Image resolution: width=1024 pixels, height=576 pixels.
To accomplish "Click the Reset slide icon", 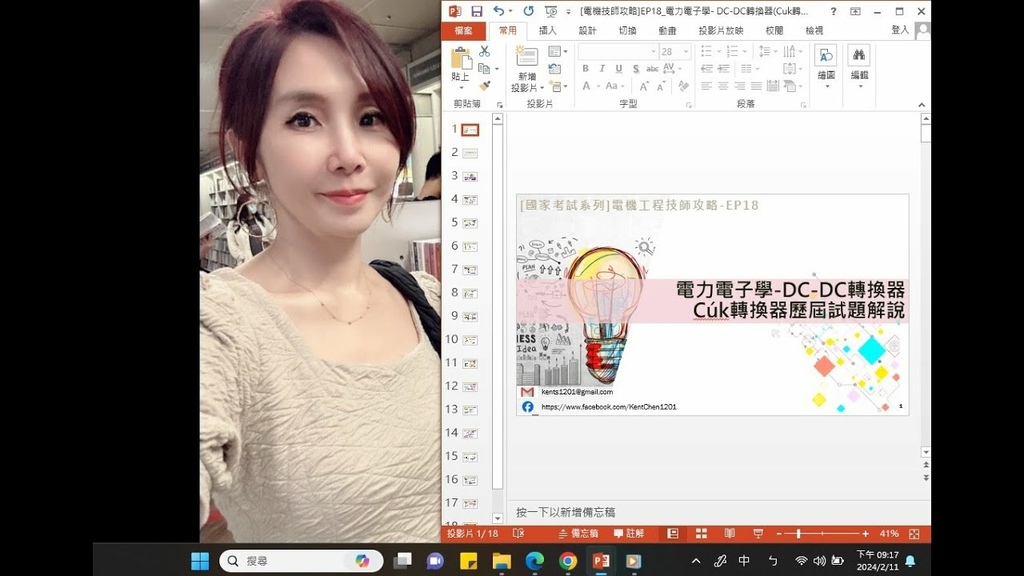I will tap(554, 69).
